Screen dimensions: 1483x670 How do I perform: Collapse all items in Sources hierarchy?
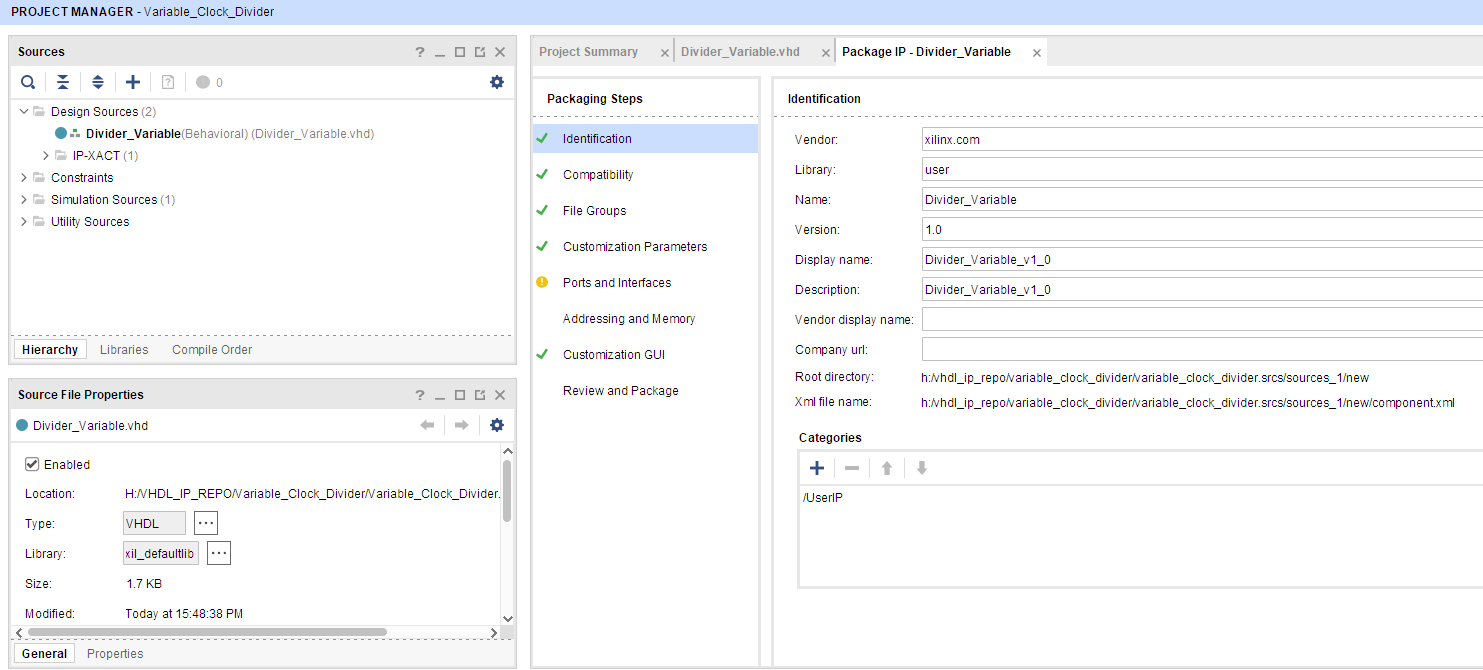(x=62, y=82)
